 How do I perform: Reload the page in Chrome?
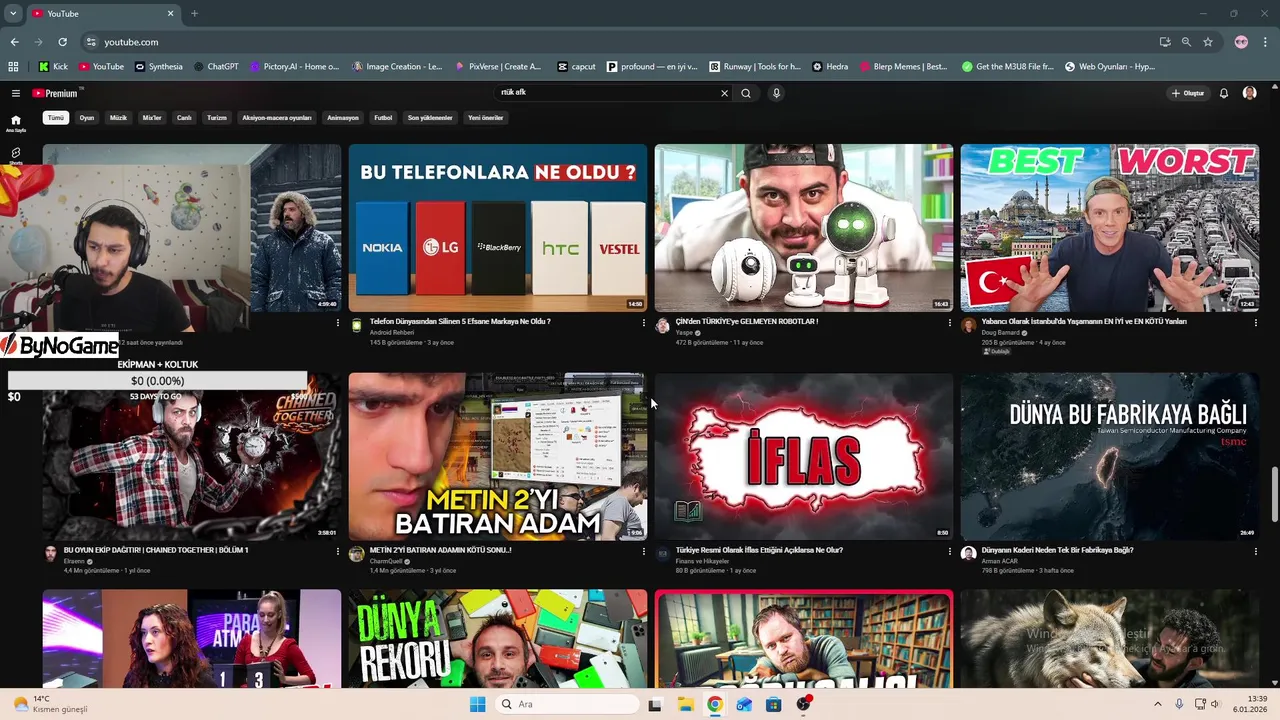click(62, 42)
